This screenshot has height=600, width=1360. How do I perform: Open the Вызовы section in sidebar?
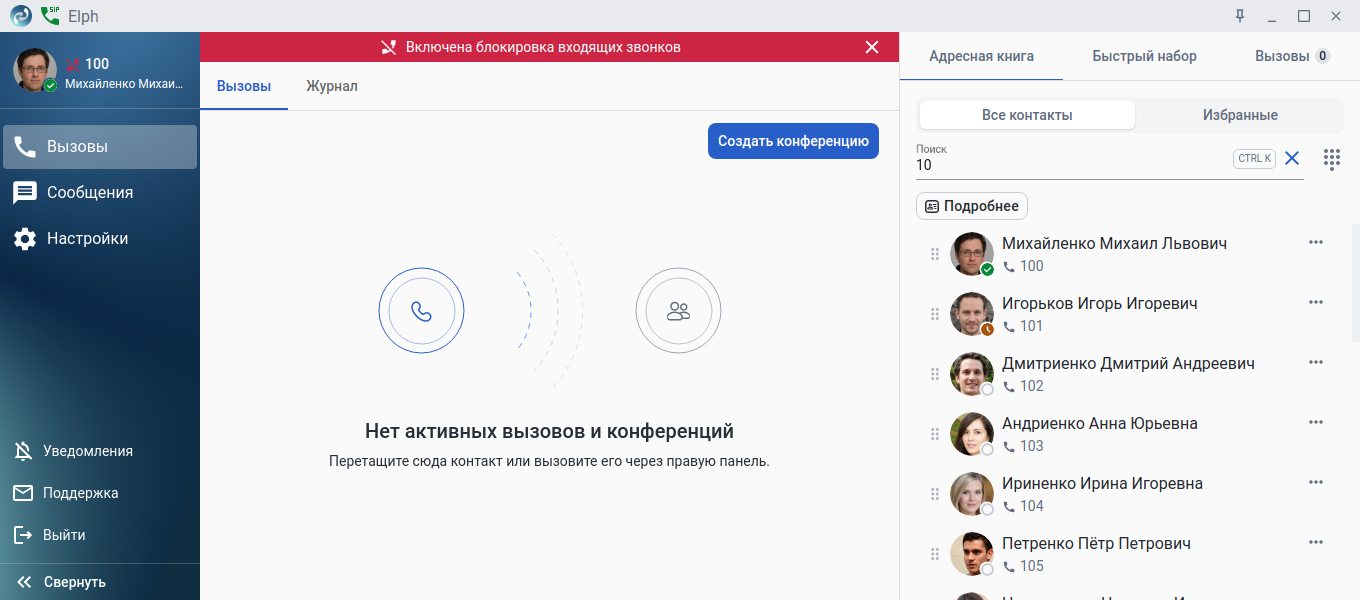(x=100, y=147)
